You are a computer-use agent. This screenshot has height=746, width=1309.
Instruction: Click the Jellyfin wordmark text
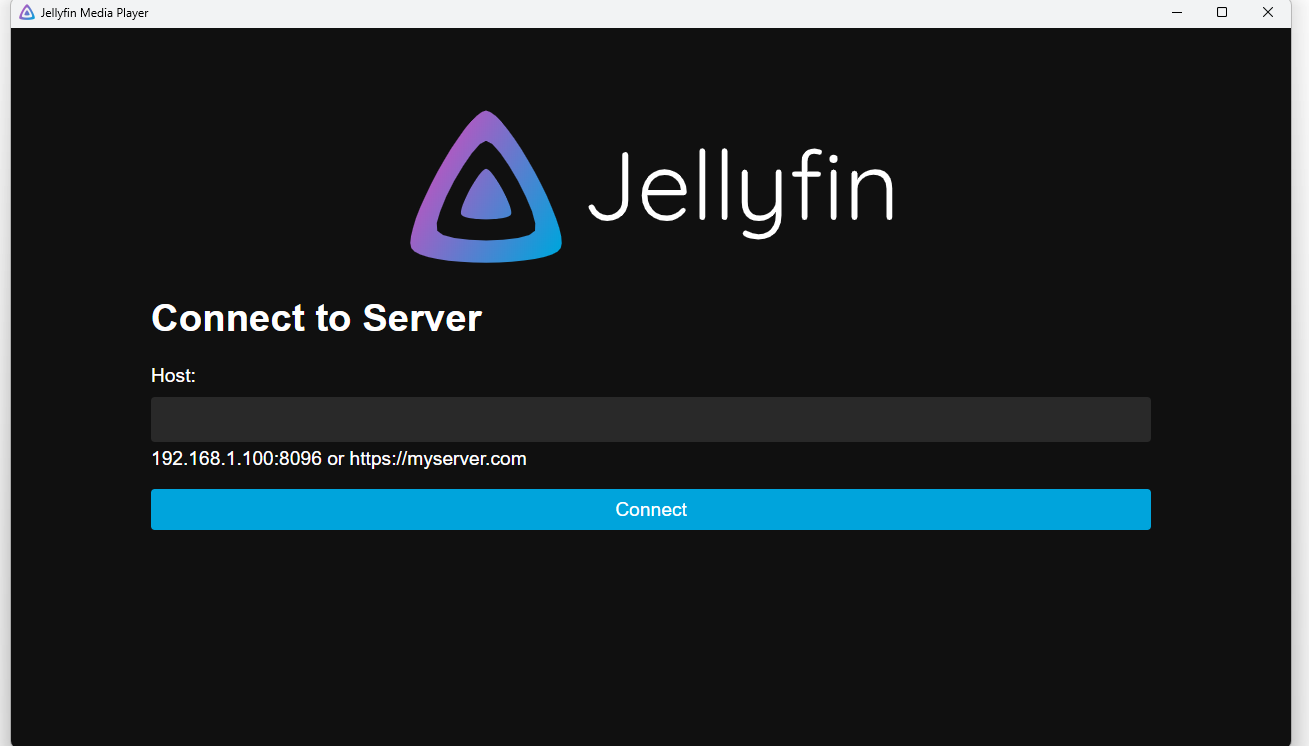tap(740, 194)
